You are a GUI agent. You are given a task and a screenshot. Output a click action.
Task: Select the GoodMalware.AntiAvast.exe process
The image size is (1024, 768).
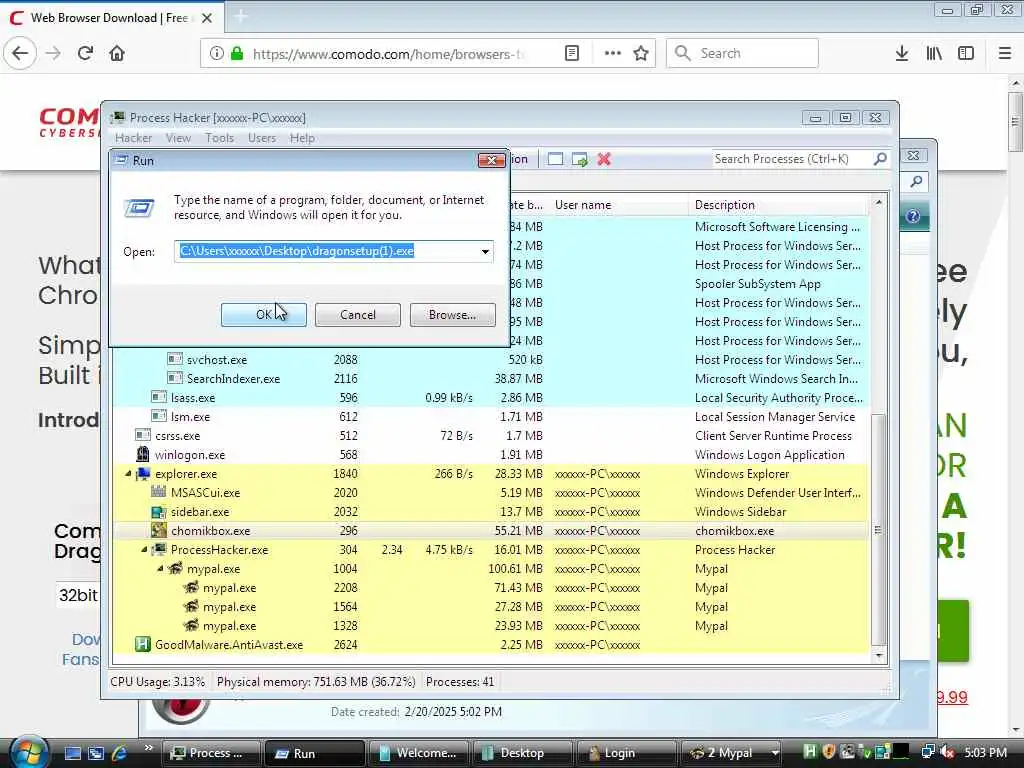point(492,645)
